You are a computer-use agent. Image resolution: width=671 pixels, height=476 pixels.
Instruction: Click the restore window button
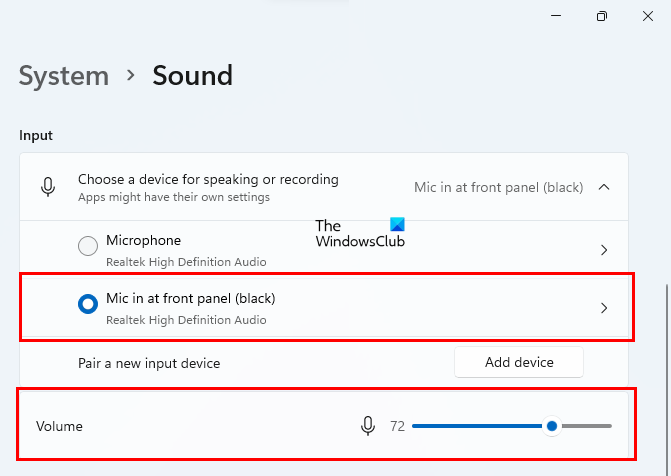click(x=601, y=16)
